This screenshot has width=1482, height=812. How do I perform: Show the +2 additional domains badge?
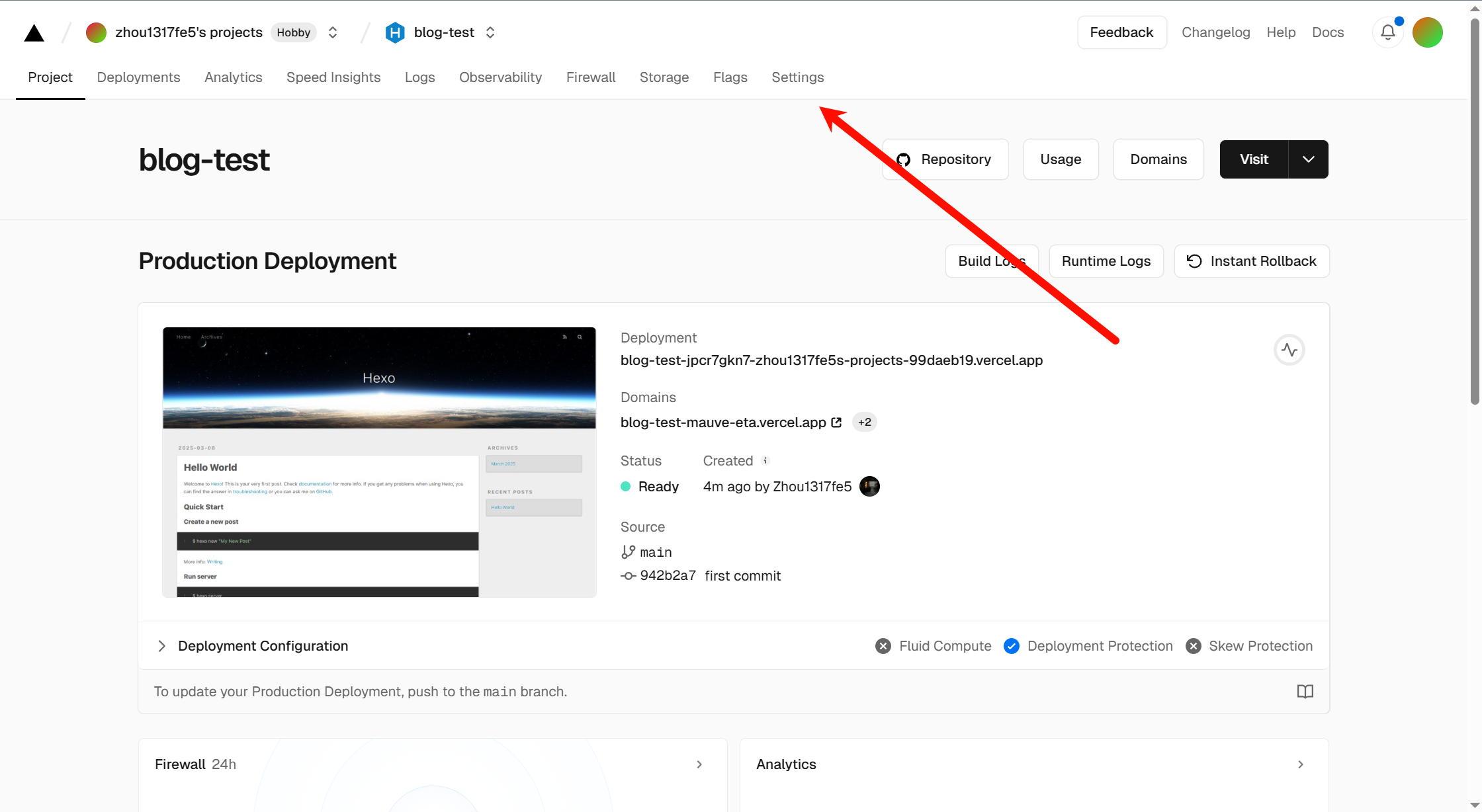click(x=865, y=423)
